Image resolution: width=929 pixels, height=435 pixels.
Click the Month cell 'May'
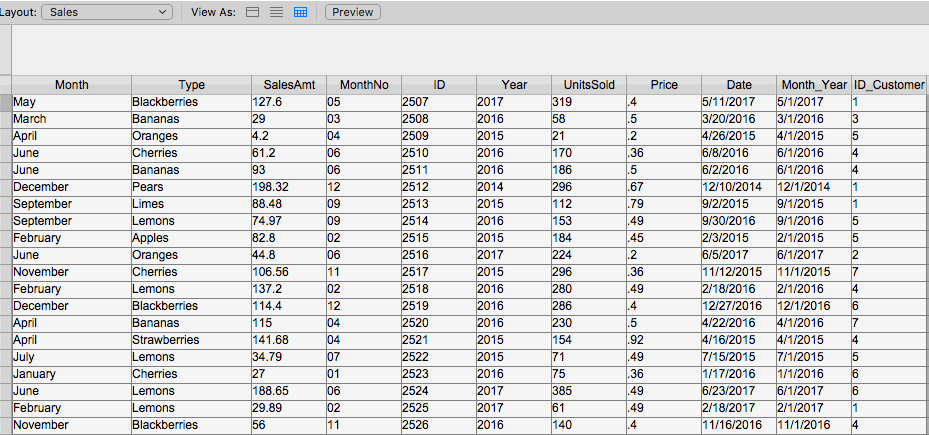[x=72, y=103]
